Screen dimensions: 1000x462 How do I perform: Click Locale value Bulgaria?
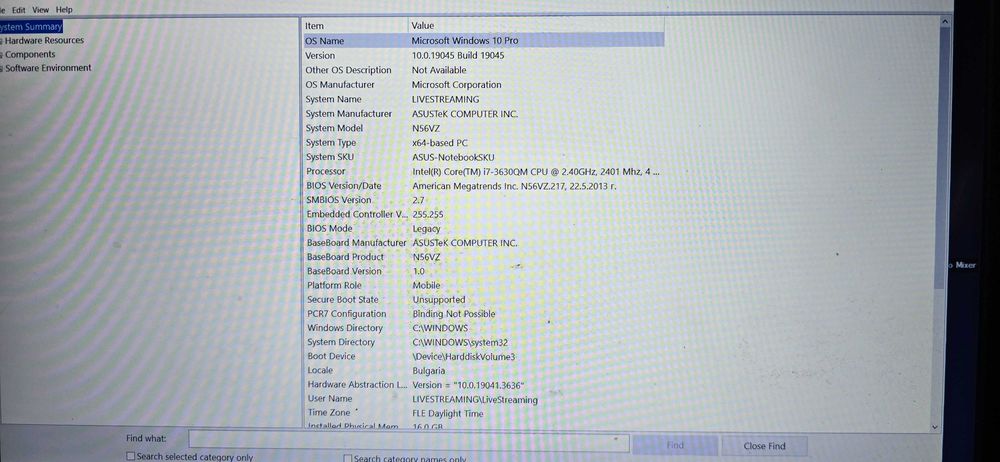tap(429, 371)
